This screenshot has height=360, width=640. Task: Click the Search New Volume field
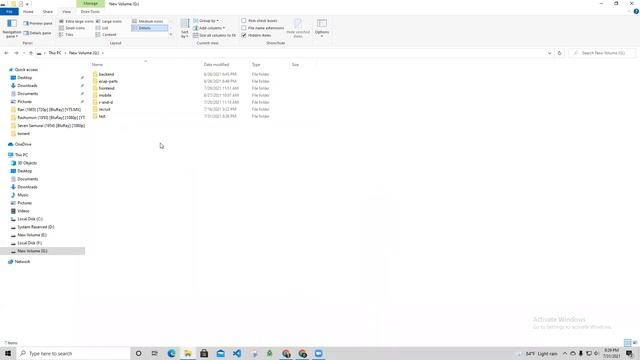pyautogui.click(x=602, y=53)
